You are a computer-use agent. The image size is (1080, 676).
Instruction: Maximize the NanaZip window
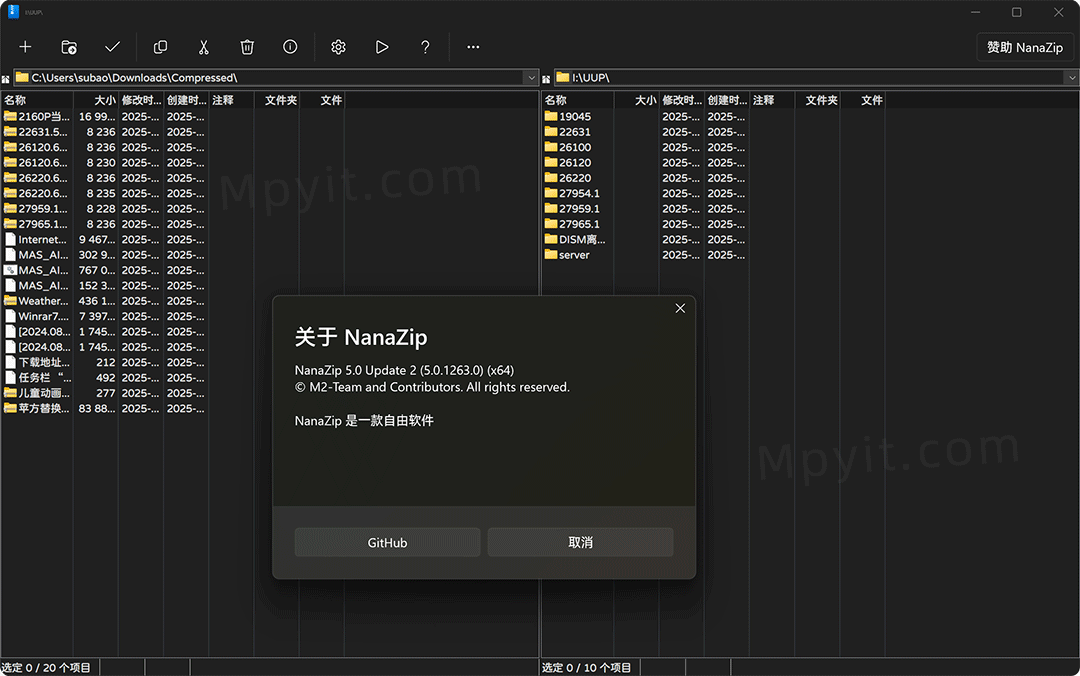coord(1017,12)
